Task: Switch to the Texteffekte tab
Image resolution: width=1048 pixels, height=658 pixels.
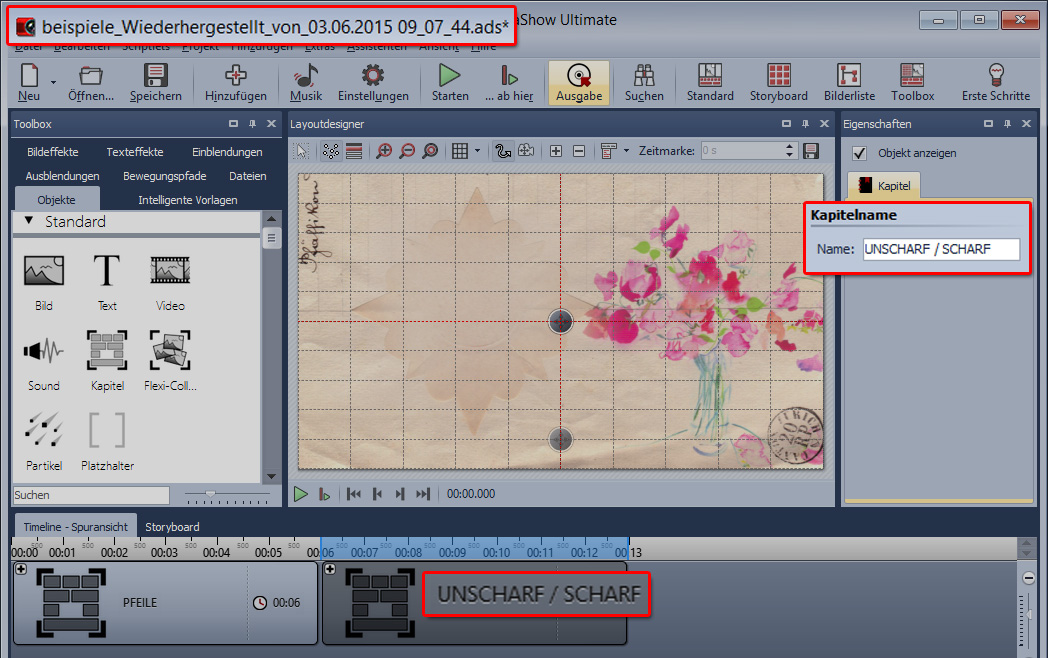Action: click(135, 152)
